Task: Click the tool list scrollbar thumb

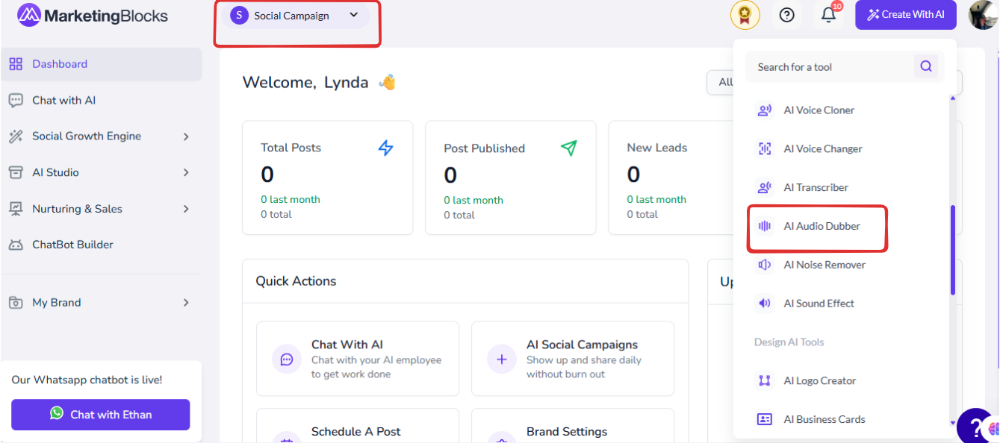Action: coord(953,250)
